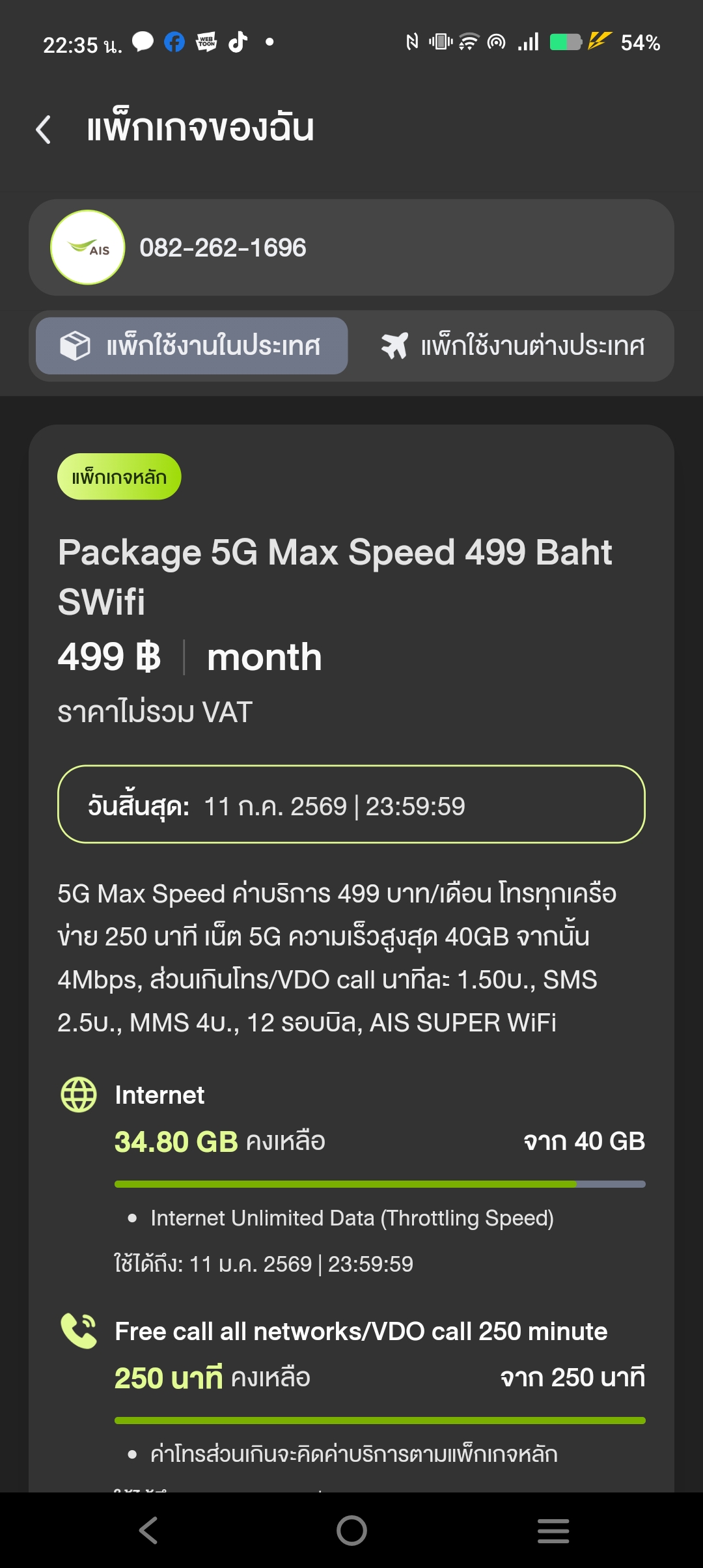Screen dimensions: 703x1568
Task: Tap the วันสิ้นสุด expiry date box
Action: pyautogui.click(x=351, y=805)
